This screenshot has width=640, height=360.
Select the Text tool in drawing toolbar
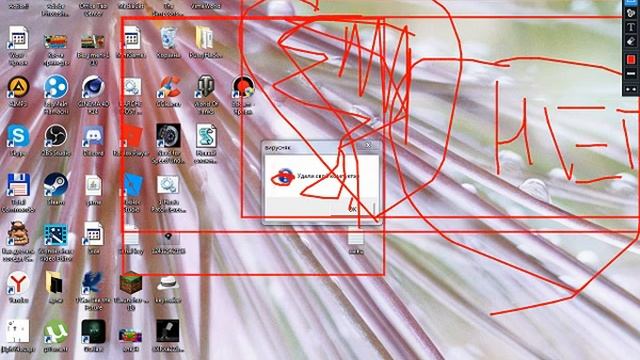point(631,27)
